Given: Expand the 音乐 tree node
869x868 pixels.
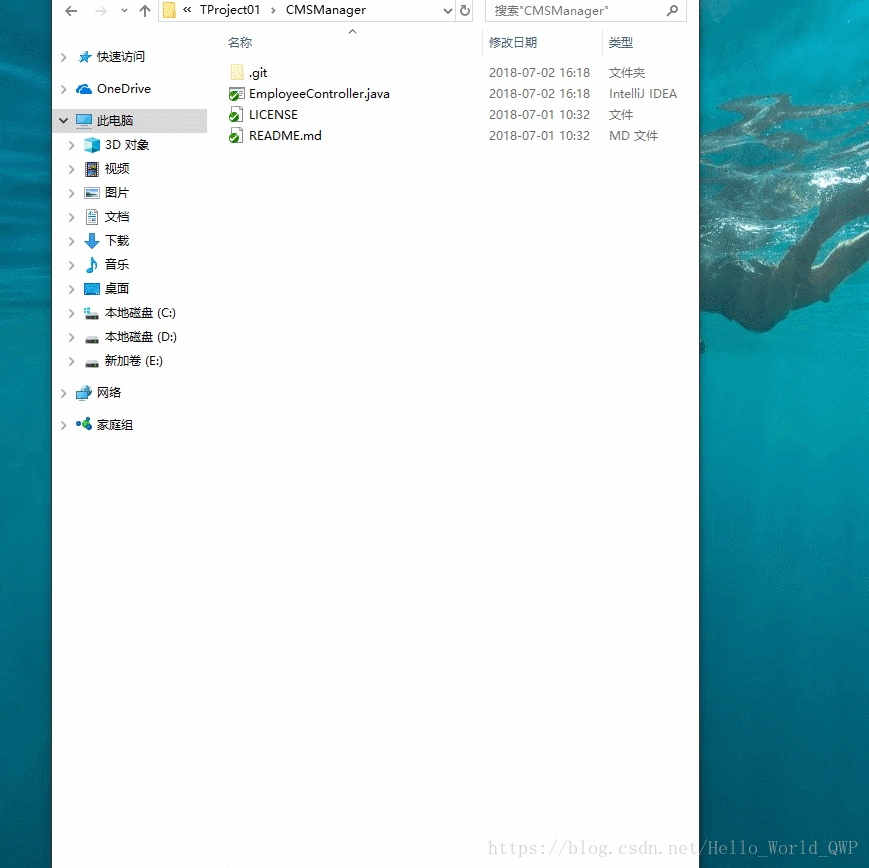Looking at the screenshot, I should point(71,265).
